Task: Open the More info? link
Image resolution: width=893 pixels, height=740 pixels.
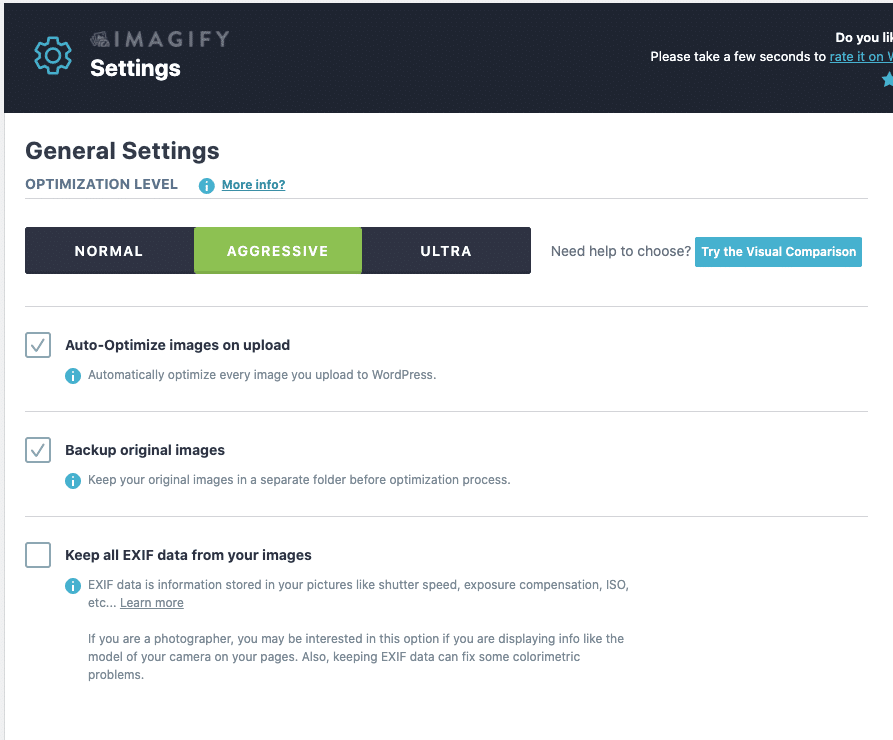Action: pos(253,185)
